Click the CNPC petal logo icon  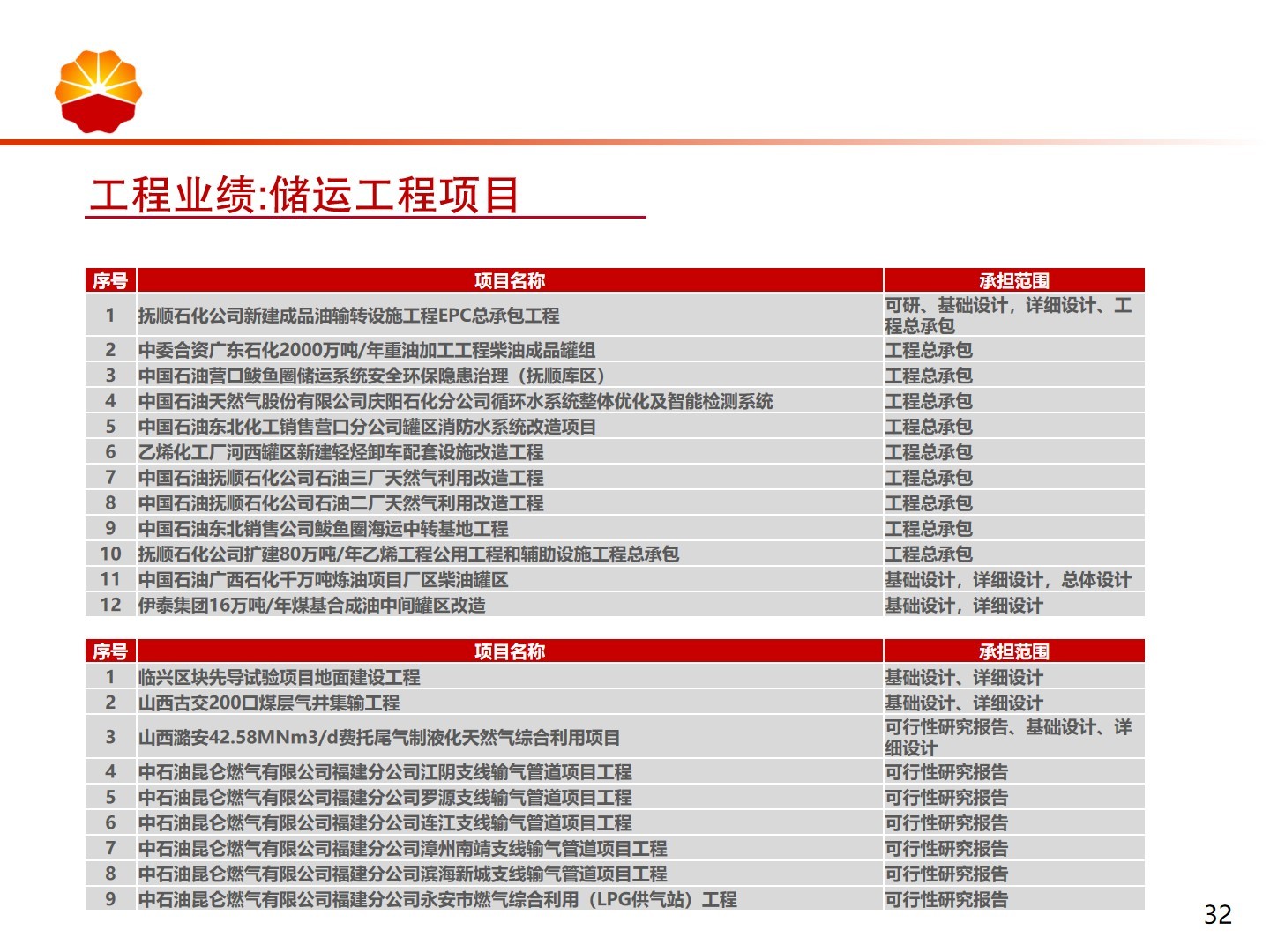pyautogui.click(x=98, y=92)
